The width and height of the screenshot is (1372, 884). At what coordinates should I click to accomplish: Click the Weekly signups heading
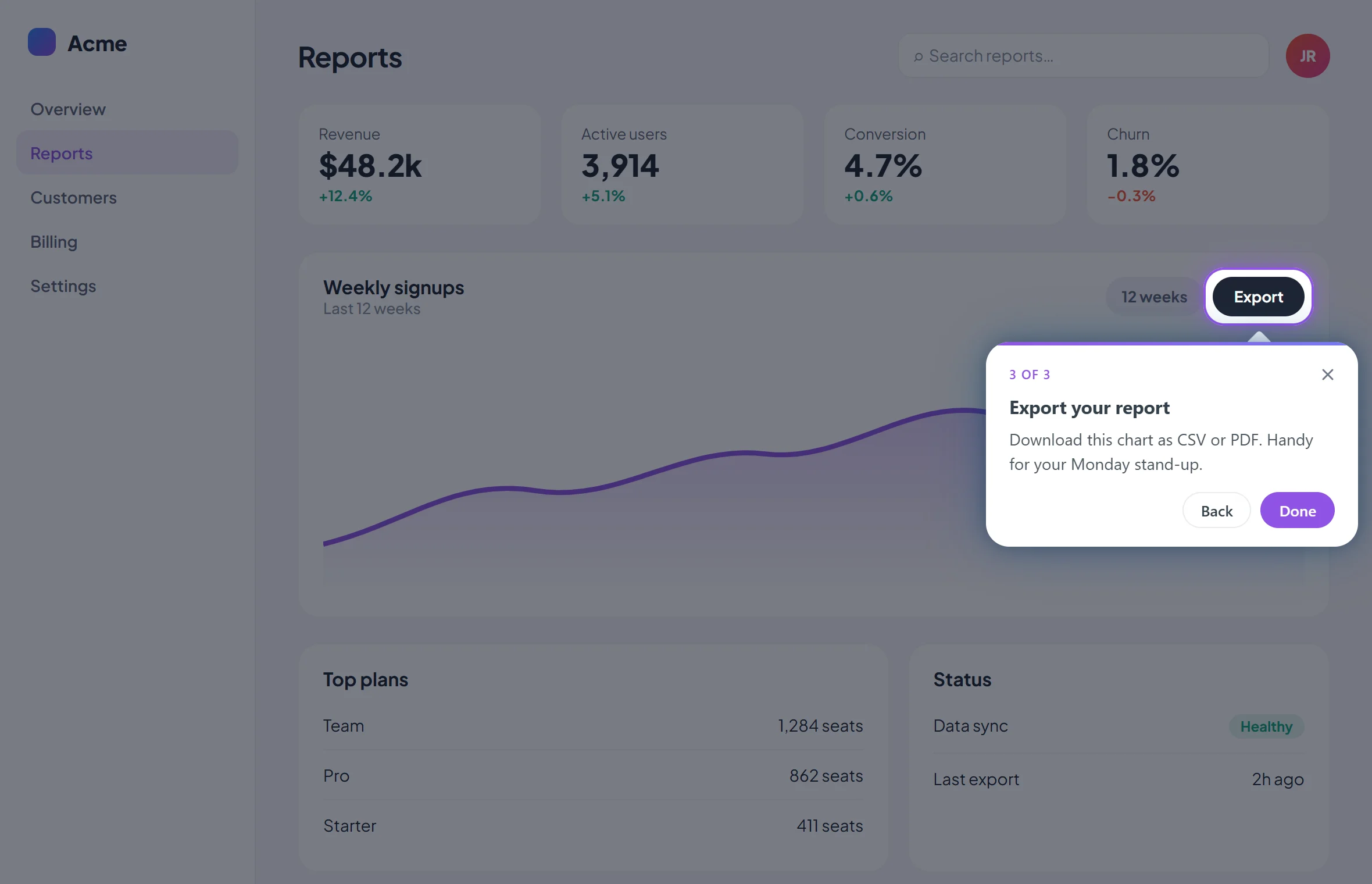tap(394, 288)
